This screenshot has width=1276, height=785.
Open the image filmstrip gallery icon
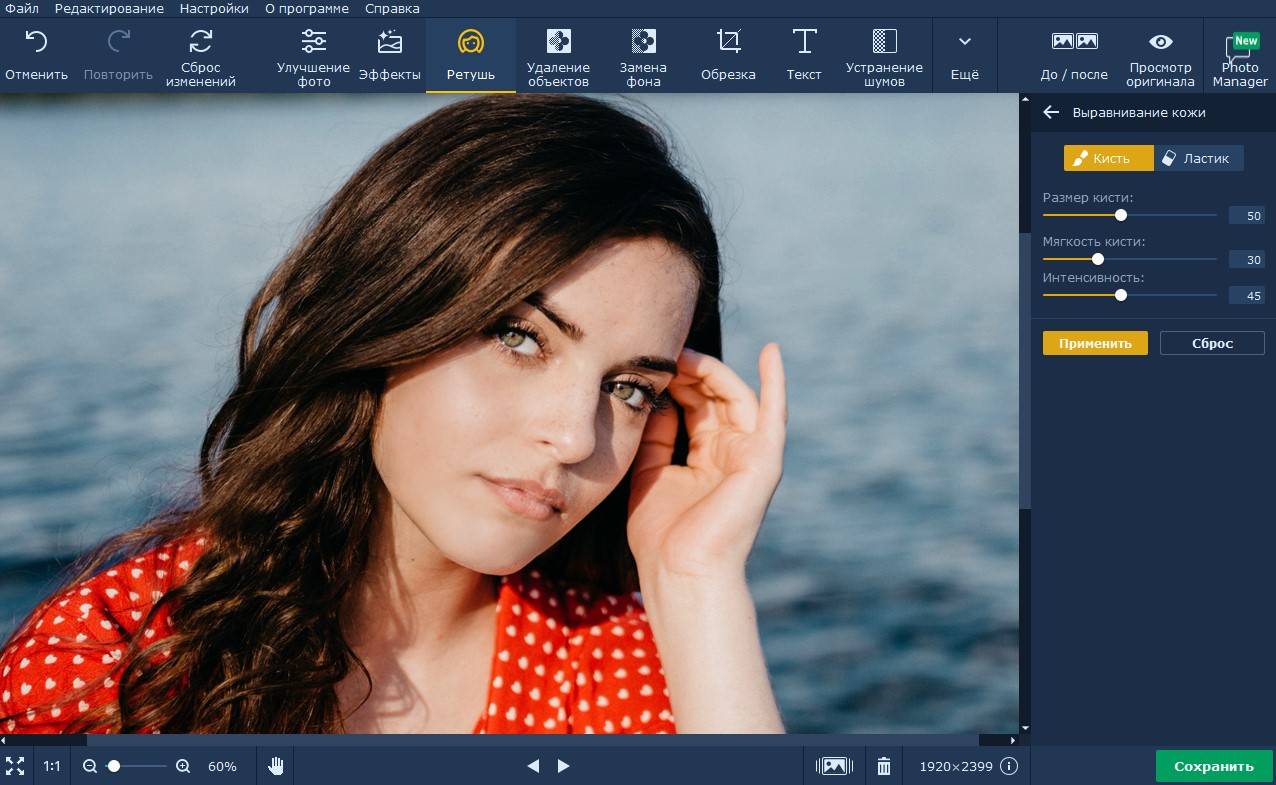pyautogui.click(x=834, y=766)
